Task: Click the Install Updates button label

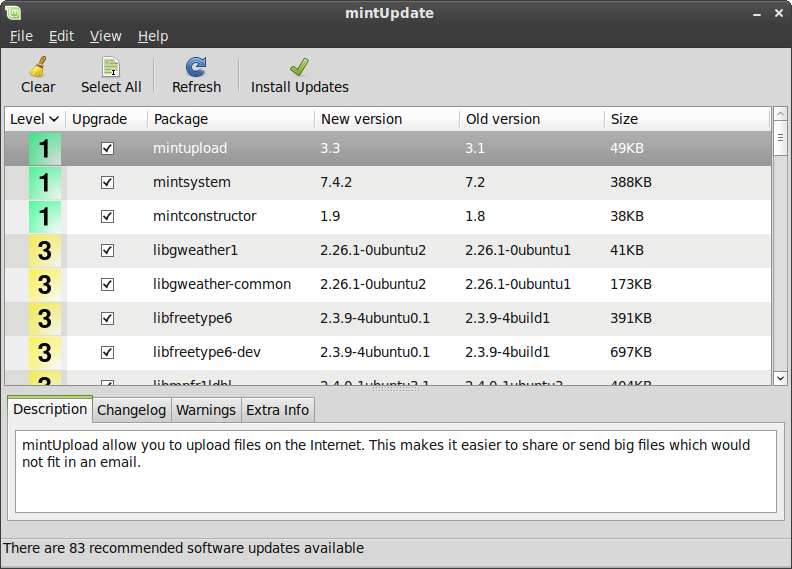Action: (x=300, y=87)
